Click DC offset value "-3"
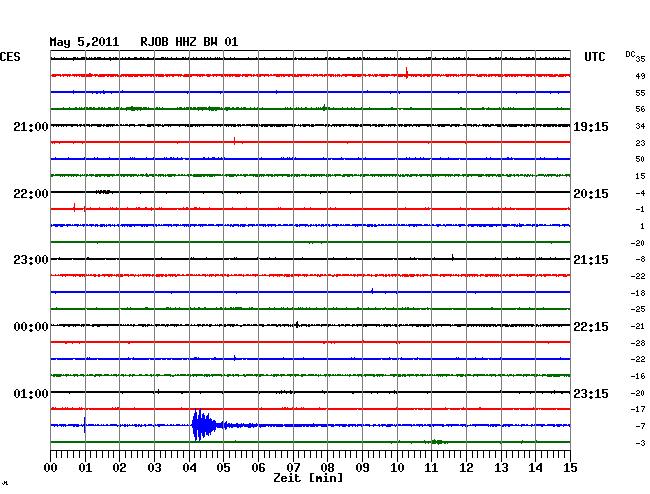The width and height of the screenshot is (650, 494). pos(640,443)
